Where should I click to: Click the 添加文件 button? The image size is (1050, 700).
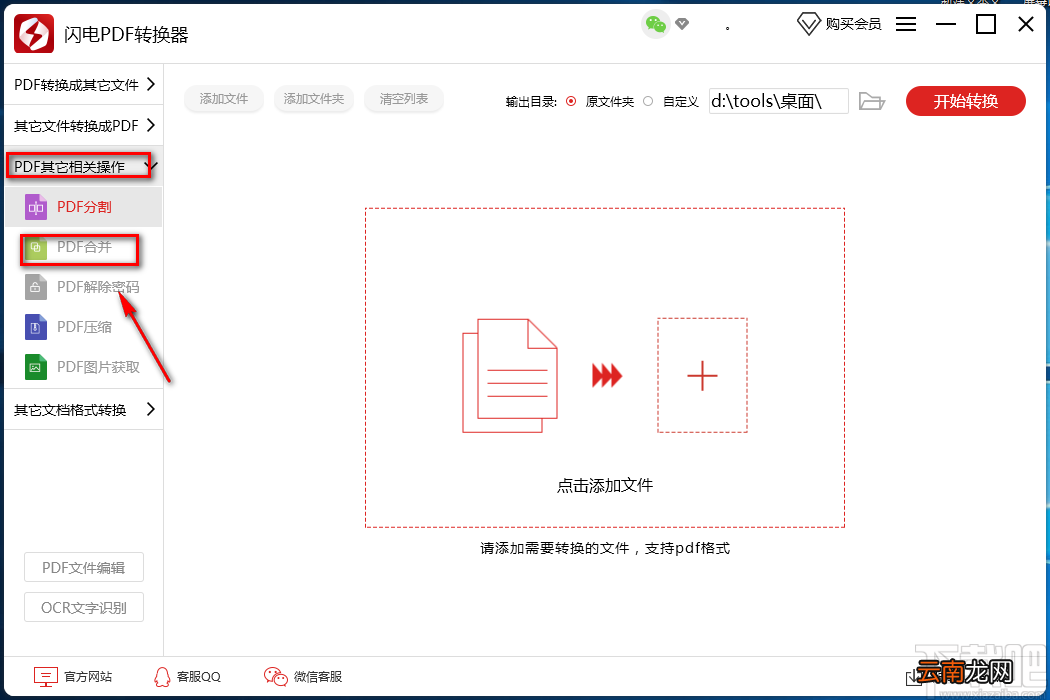click(x=224, y=98)
